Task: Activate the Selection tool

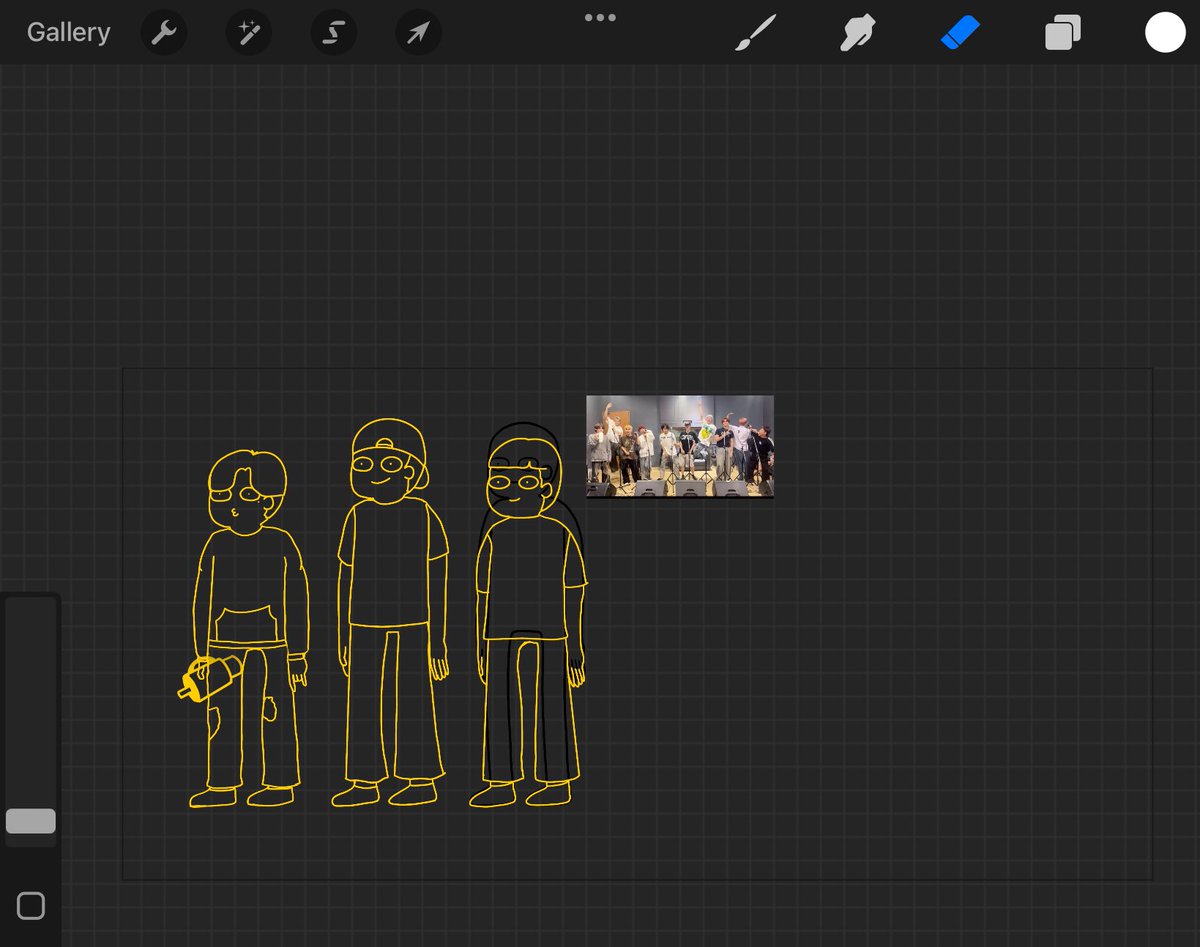Action: point(333,33)
